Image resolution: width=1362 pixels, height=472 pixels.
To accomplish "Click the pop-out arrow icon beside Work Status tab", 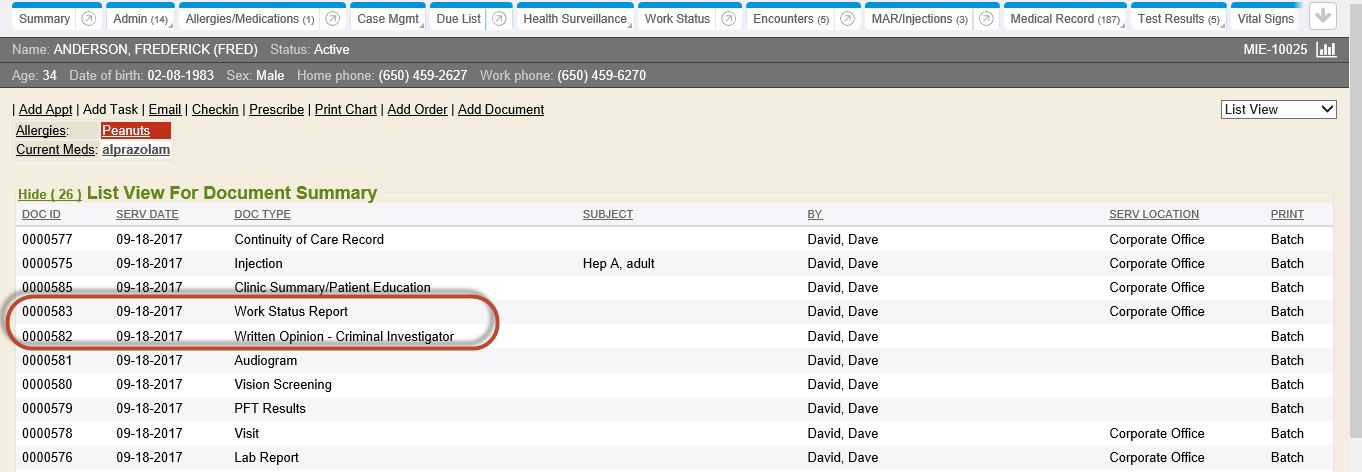I will click(729, 19).
